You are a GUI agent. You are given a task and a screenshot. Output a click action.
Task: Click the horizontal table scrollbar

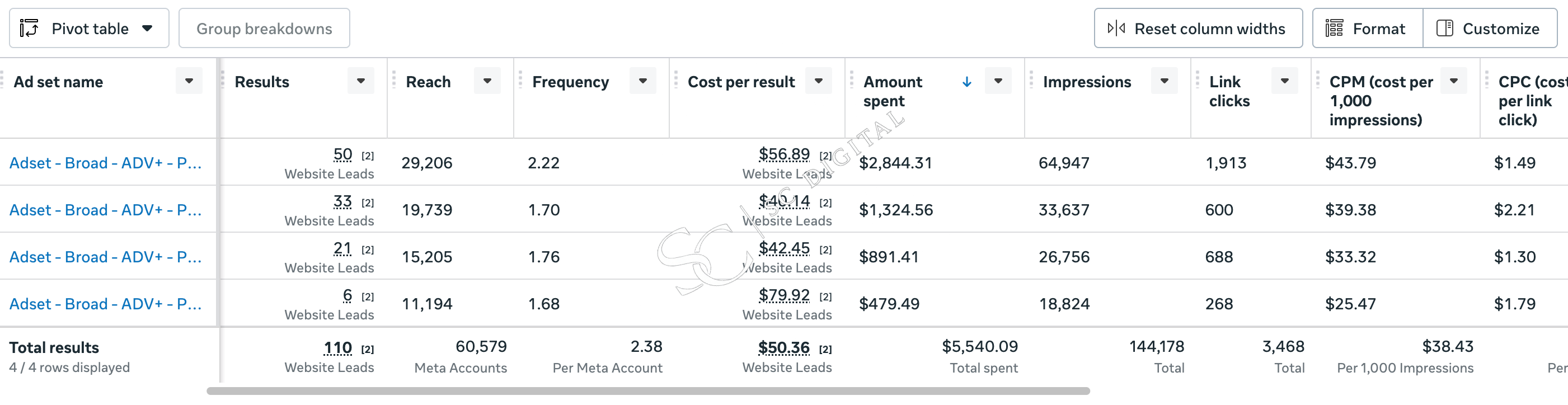pos(648,391)
